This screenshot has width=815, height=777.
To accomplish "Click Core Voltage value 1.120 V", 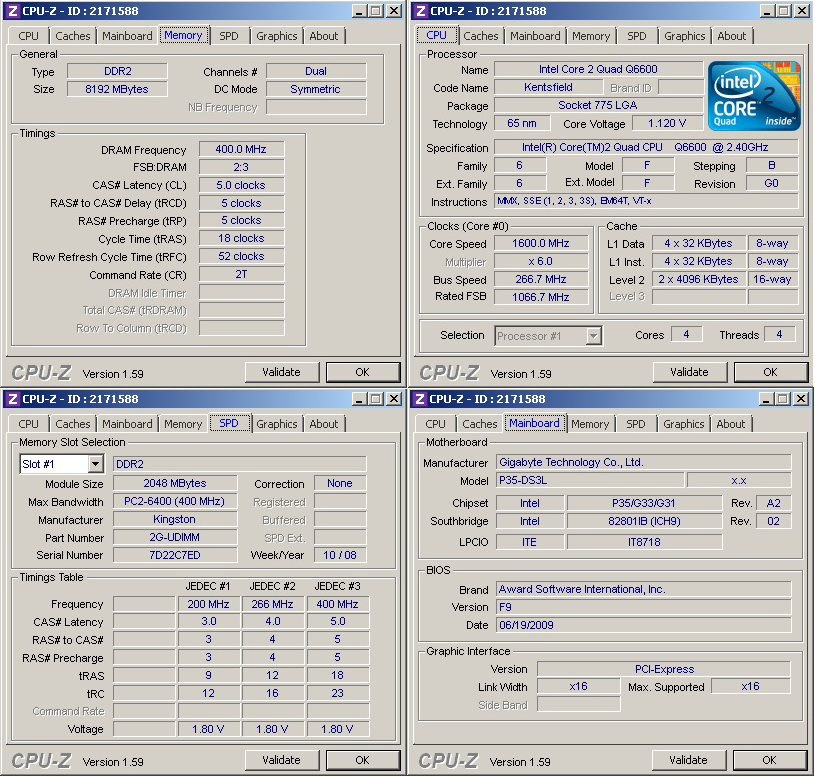I will tap(667, 123).
